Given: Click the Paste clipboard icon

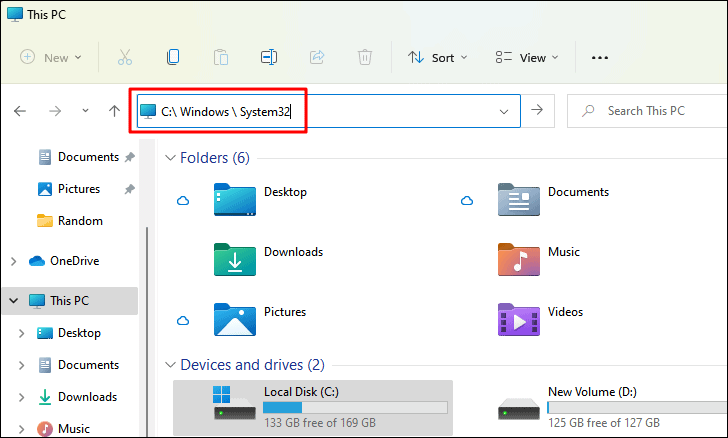Looking at the screenshot, I should 221,58.
